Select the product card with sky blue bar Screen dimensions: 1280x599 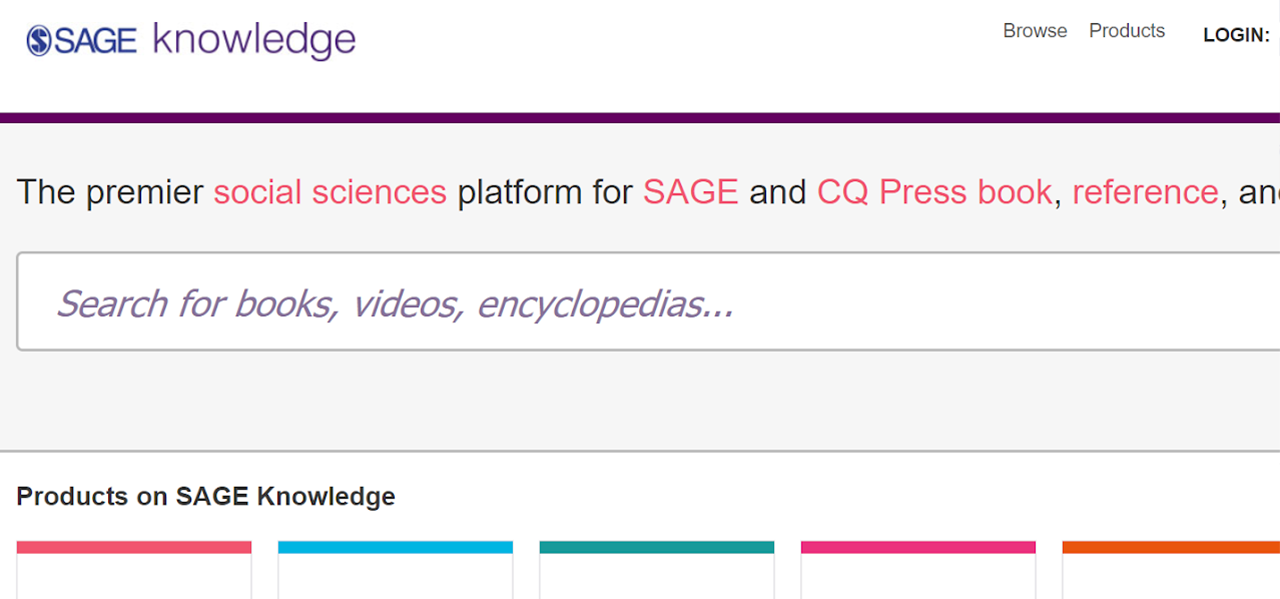coord(395,570)
